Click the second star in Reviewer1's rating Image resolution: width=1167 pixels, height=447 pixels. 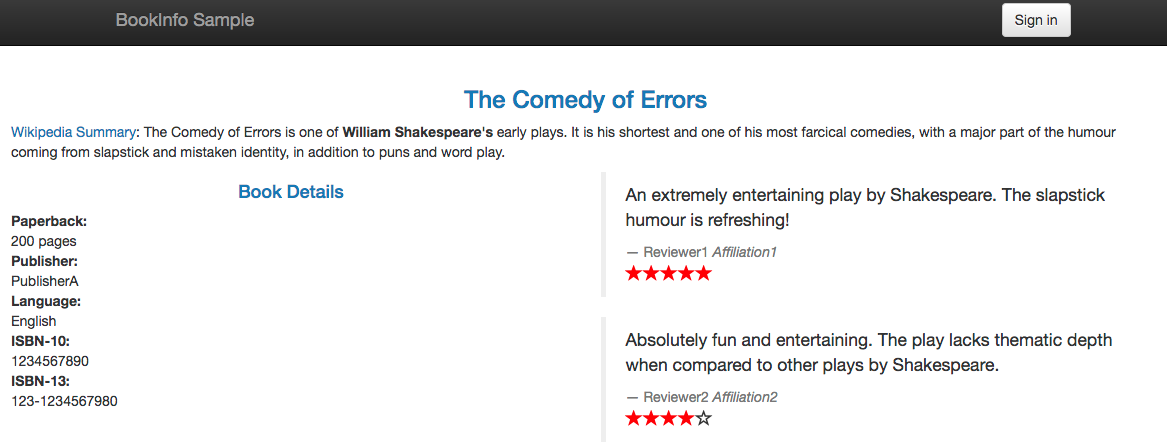click(x=651, y=273)
